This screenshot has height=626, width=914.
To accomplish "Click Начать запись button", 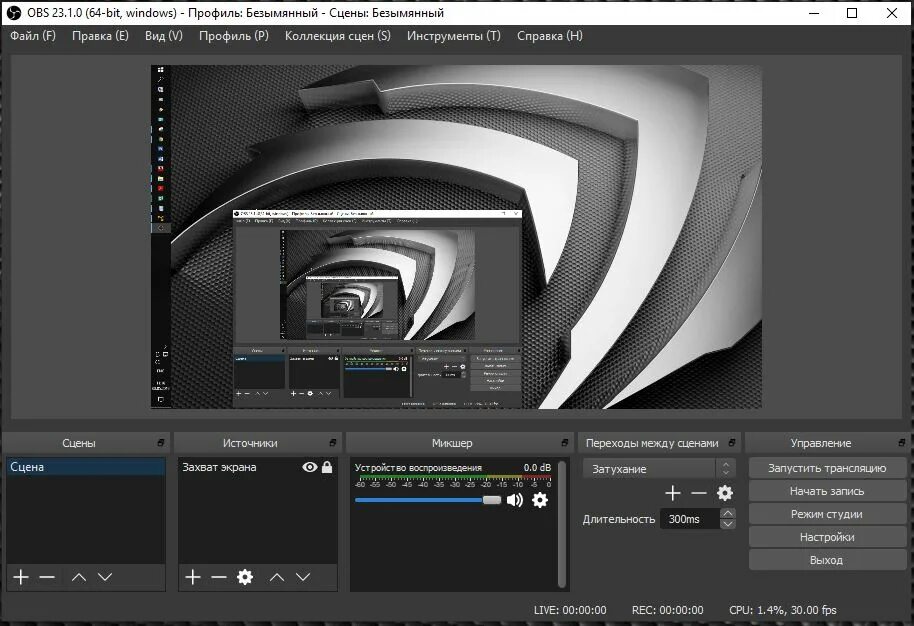I will [x=827, y=491].
